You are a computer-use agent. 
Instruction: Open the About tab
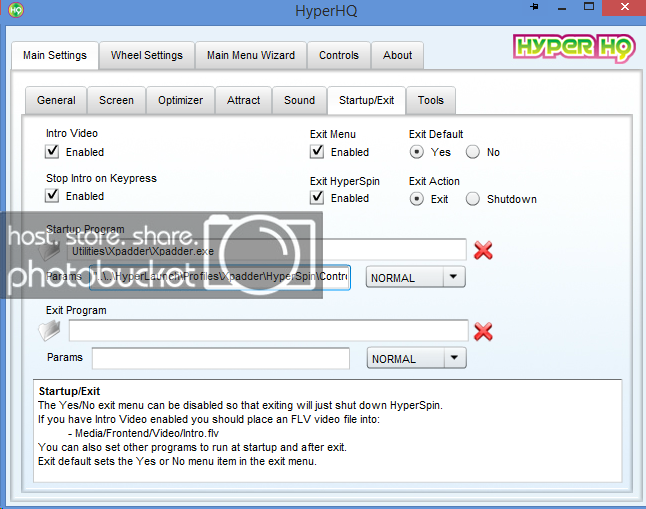397,55
